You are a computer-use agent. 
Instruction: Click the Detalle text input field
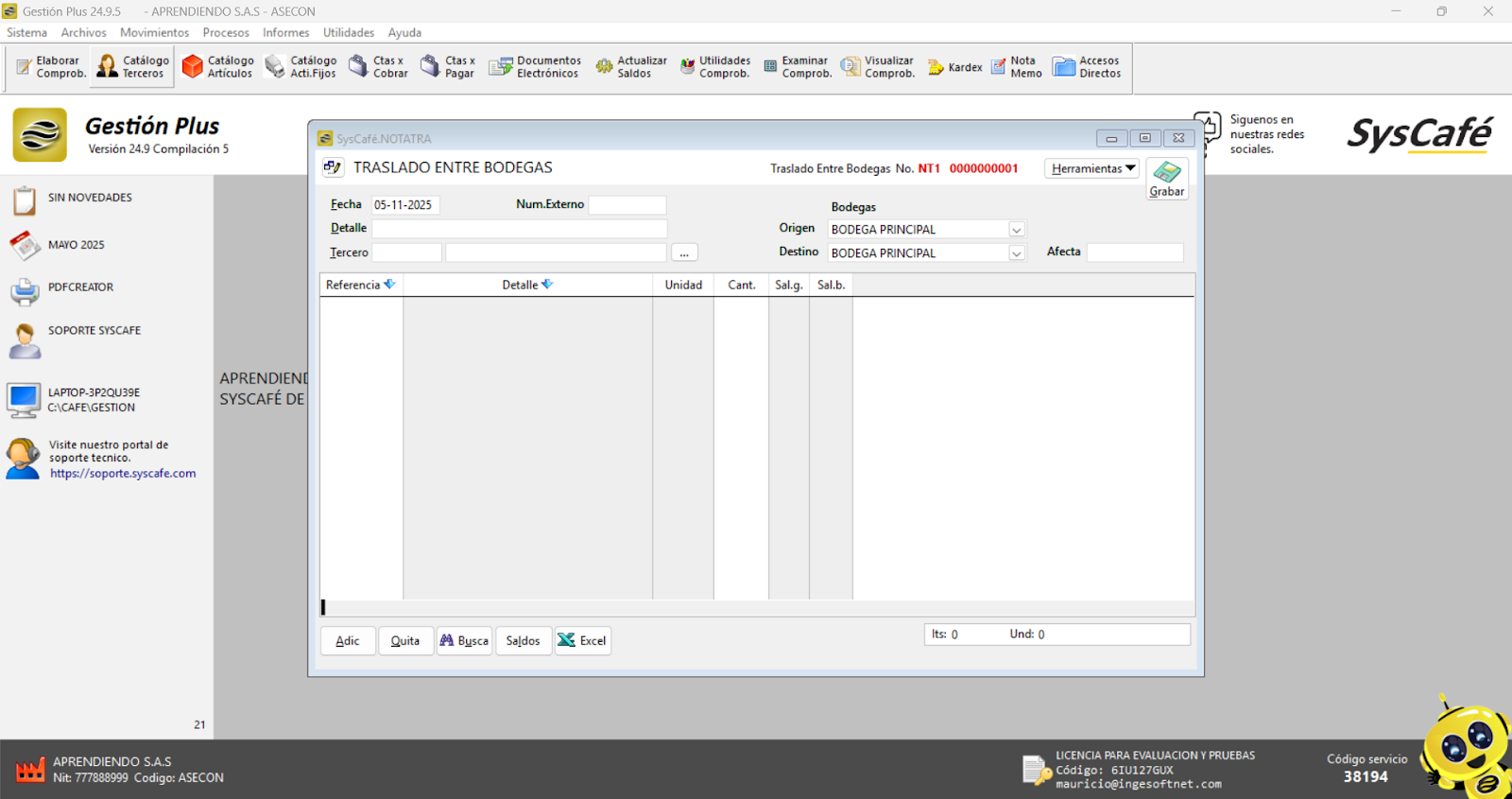[519, 229]
